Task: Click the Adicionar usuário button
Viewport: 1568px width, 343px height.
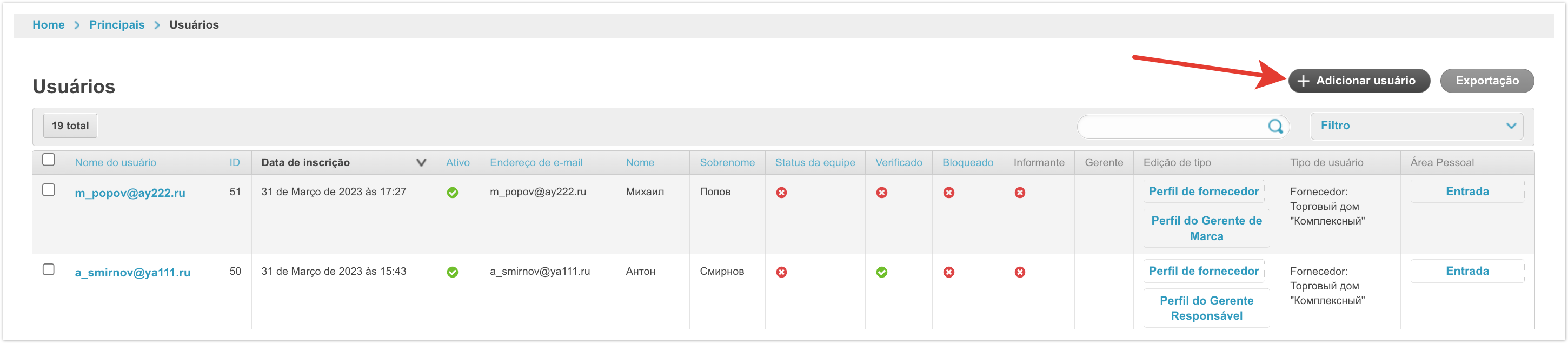Action: (1359, 81)
